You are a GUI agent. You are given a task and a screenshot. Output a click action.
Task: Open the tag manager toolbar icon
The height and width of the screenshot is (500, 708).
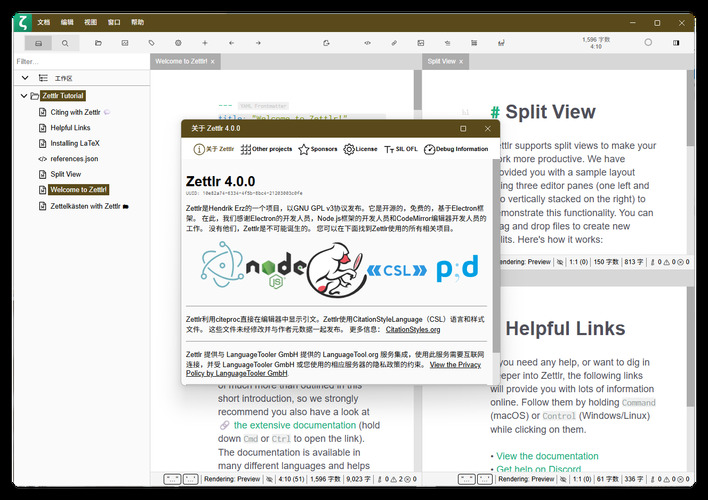click(151, 43)
